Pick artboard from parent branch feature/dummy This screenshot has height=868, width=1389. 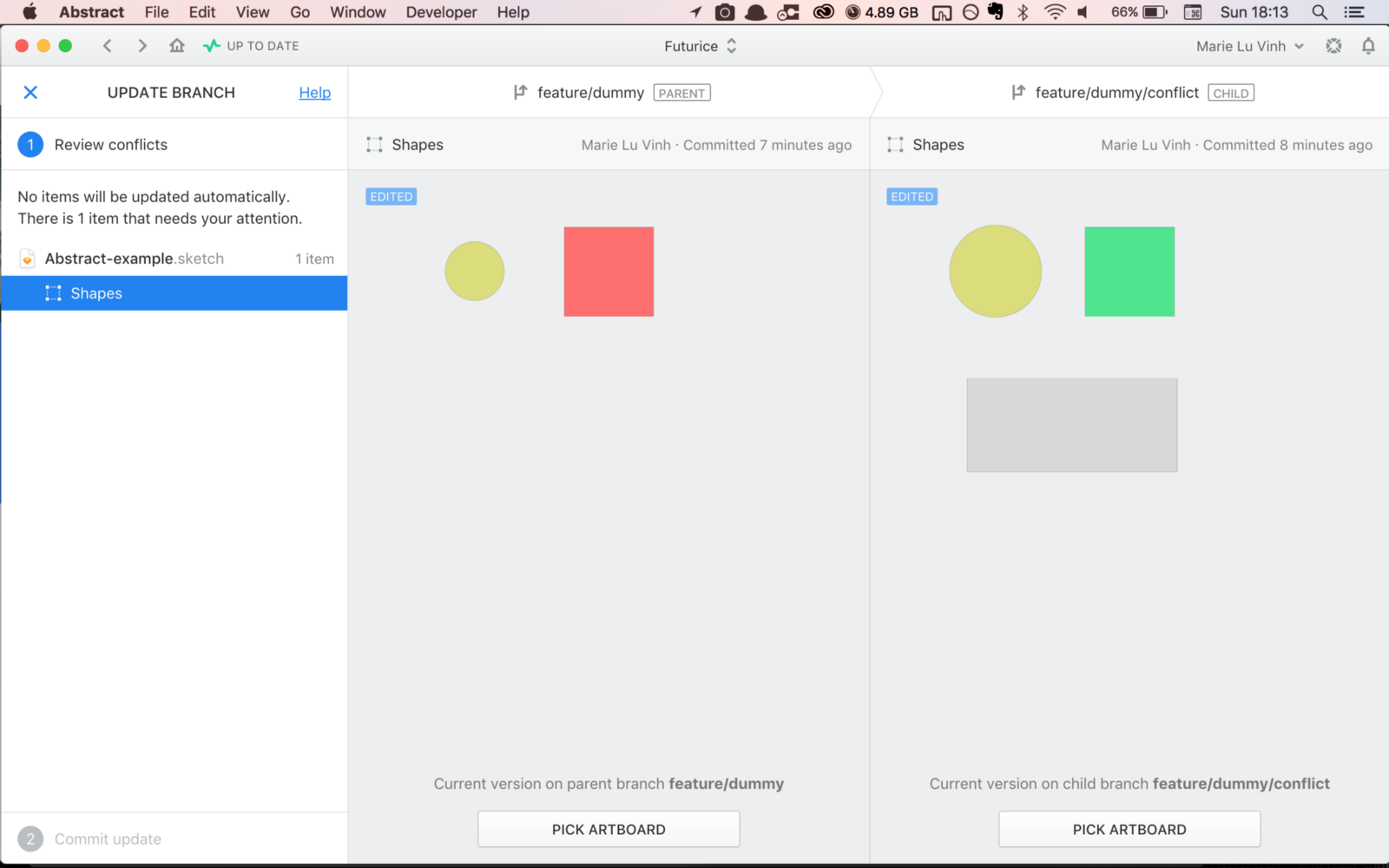609,829
